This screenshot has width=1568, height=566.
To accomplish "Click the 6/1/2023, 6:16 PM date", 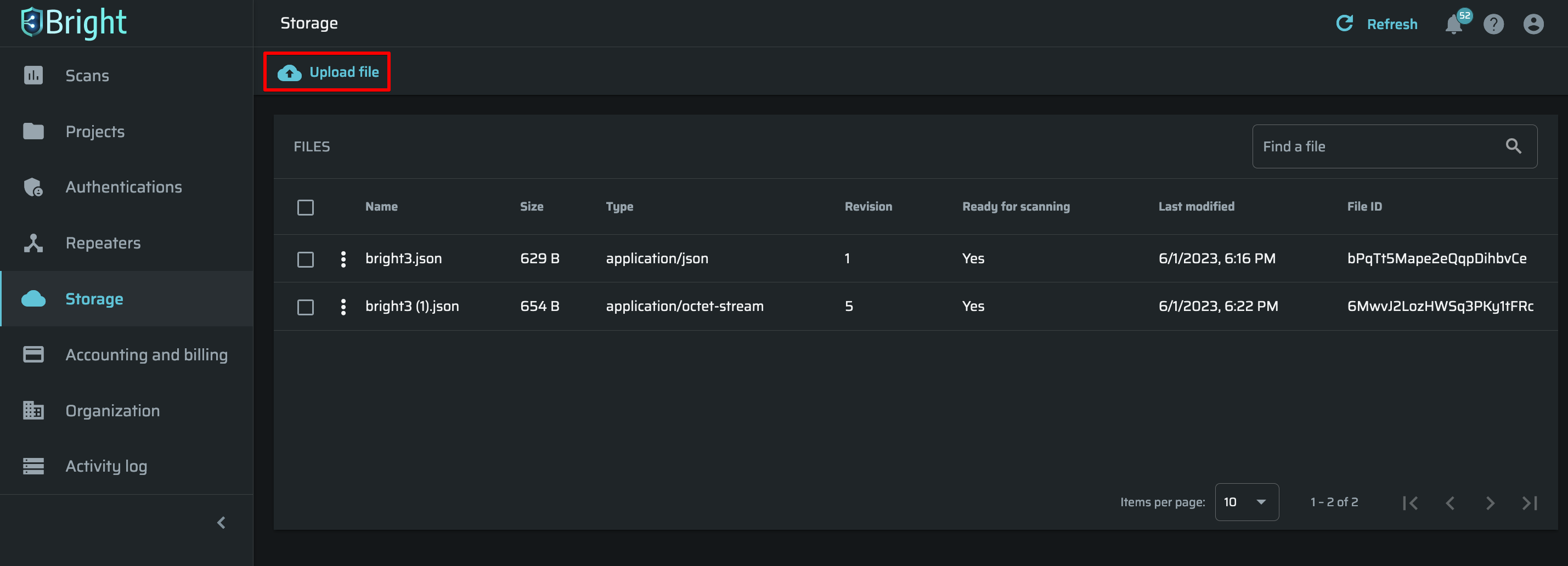I will click(1217, 258).
